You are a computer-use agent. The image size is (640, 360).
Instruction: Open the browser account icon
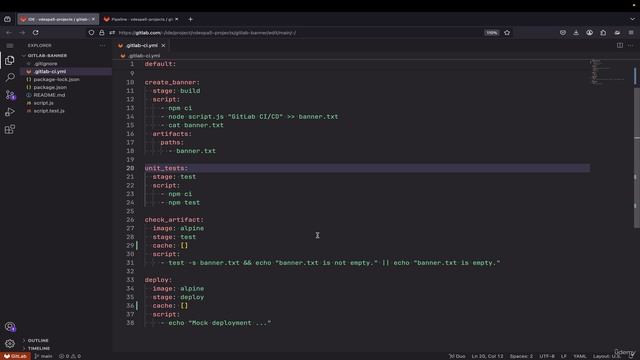click(x=589, y=32)
